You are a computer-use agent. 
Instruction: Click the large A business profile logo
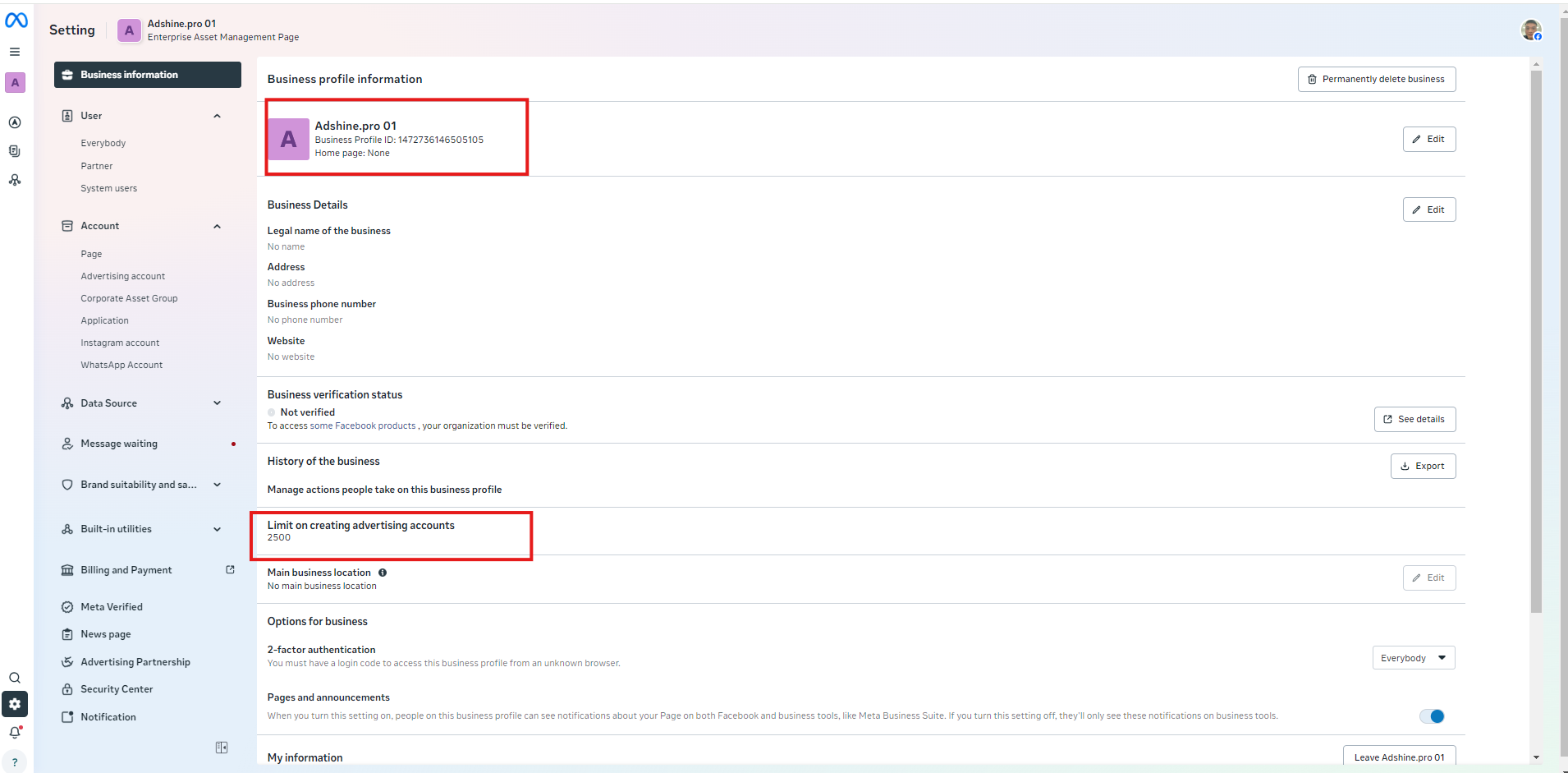[x=289, y=139]
